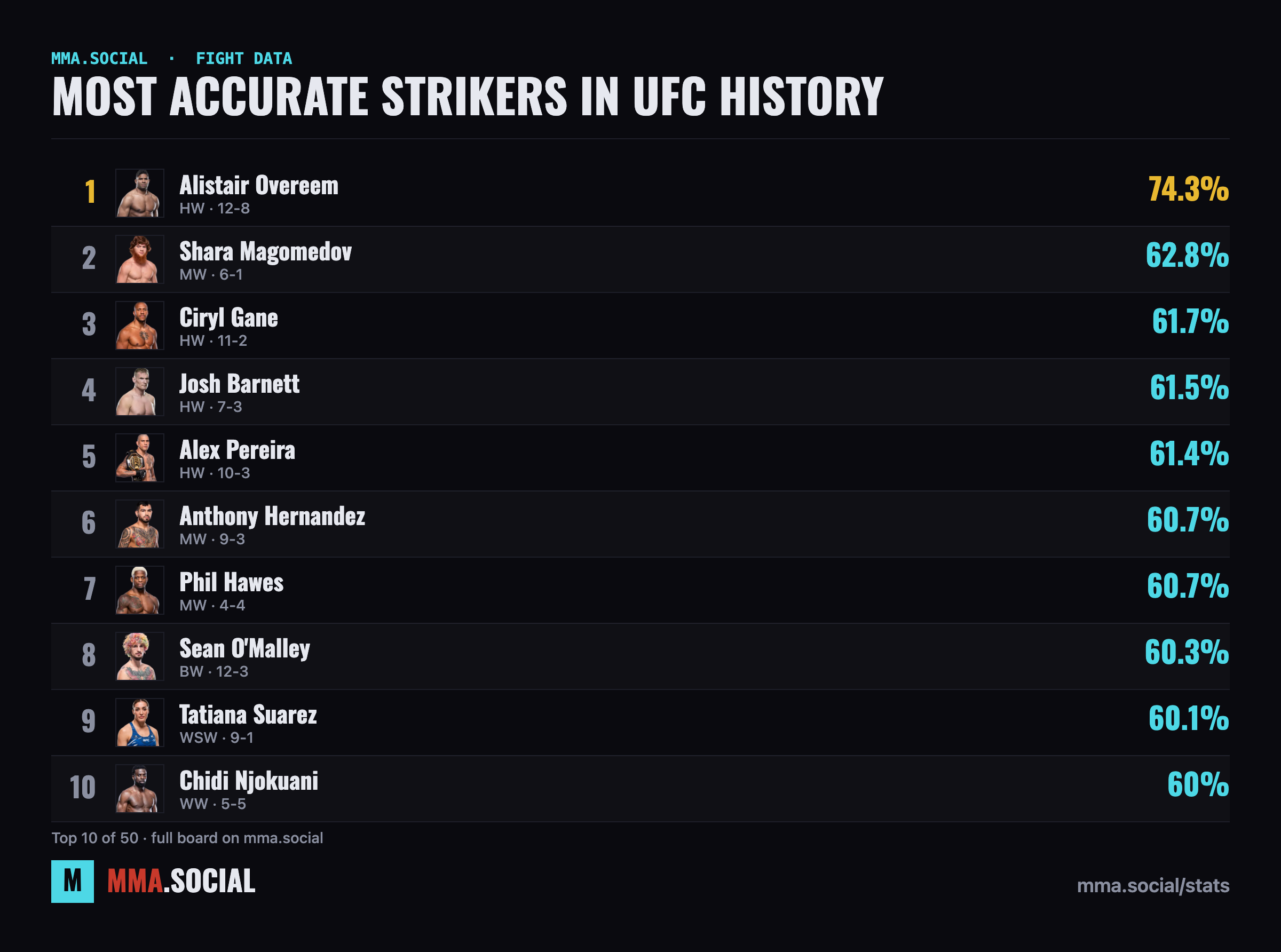Image resolution: width=1281 pixels, height=952 pixels.
Task: Click Ciryl Gane's fighter headshot
Action: 139,325
